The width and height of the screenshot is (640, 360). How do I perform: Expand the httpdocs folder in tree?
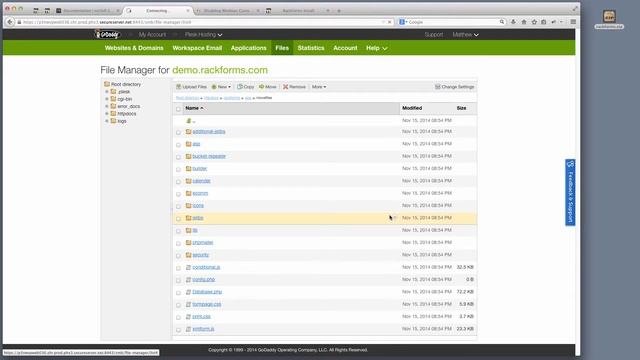[107, 114]
